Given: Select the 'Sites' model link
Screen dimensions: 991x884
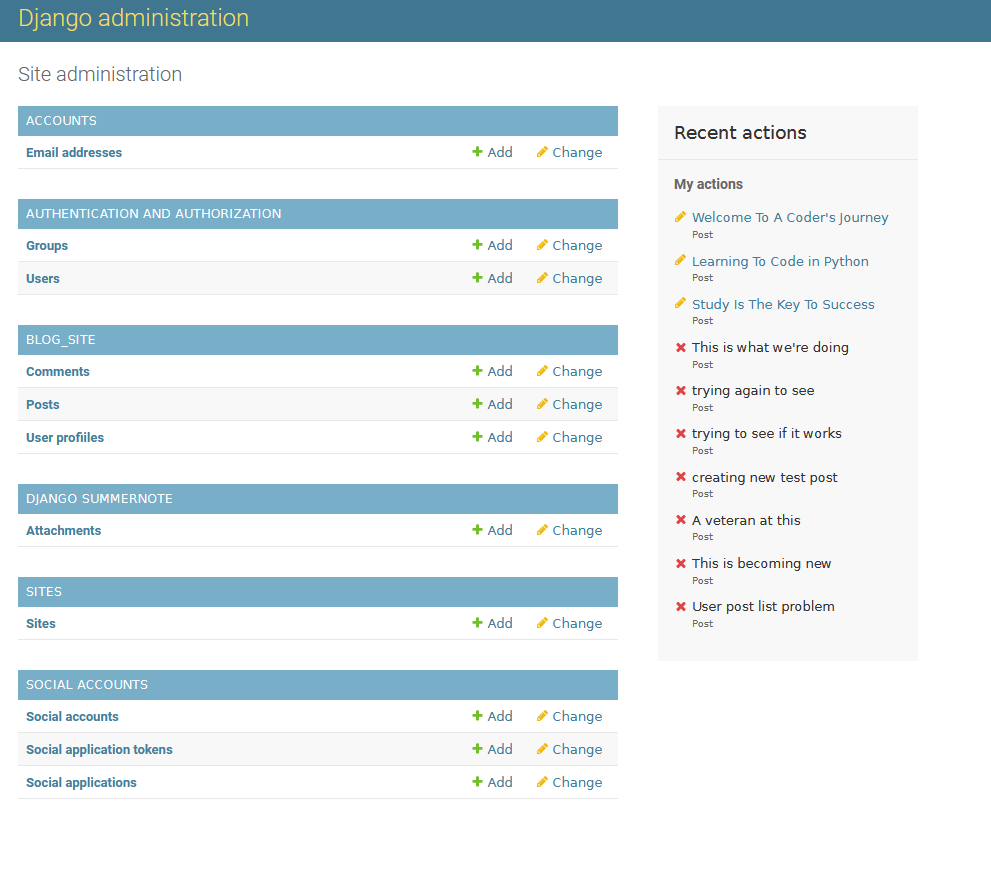Looking at the screenshot, I should point(40,623).
